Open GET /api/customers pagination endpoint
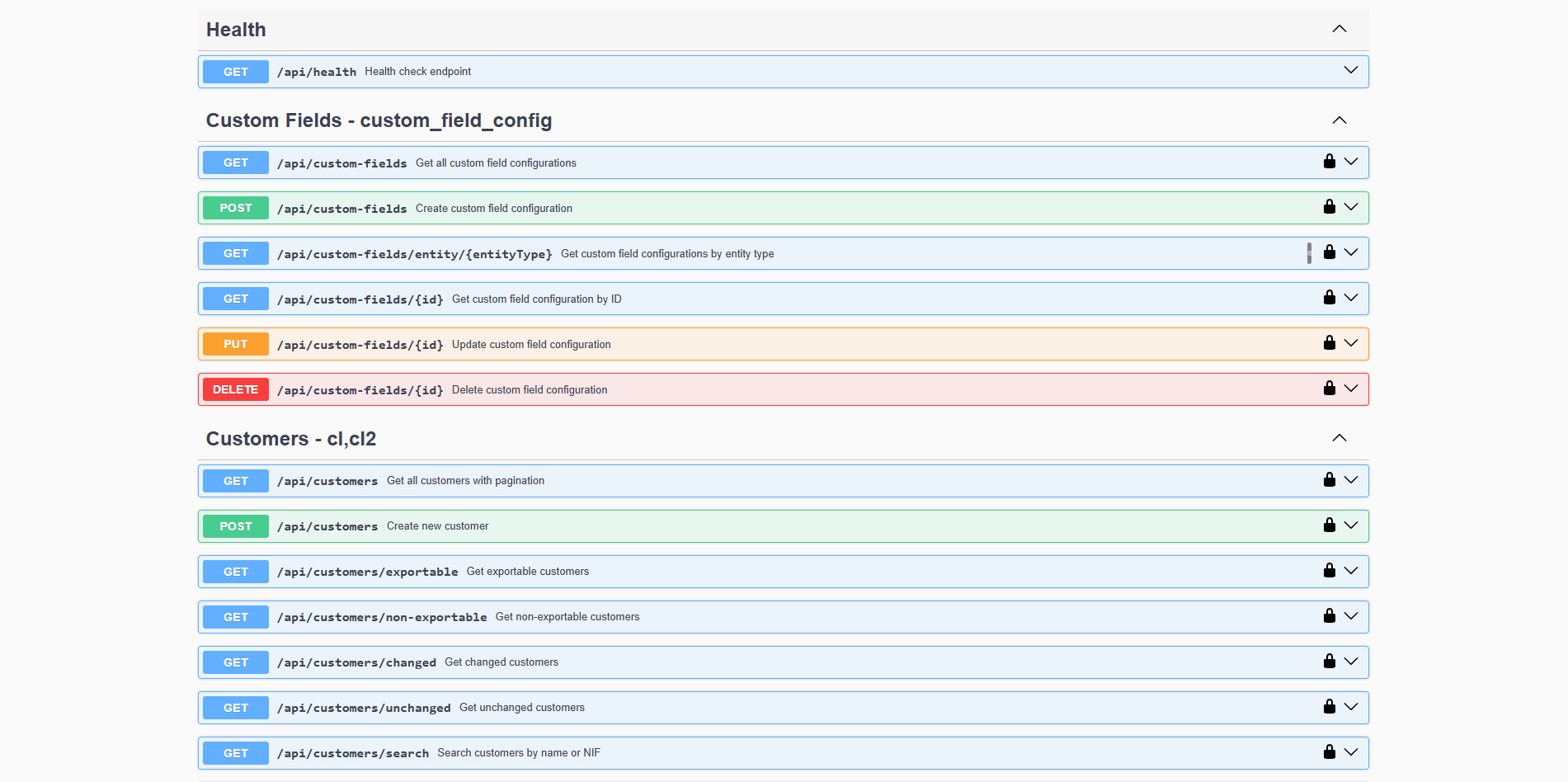 [x=327, y=481]
